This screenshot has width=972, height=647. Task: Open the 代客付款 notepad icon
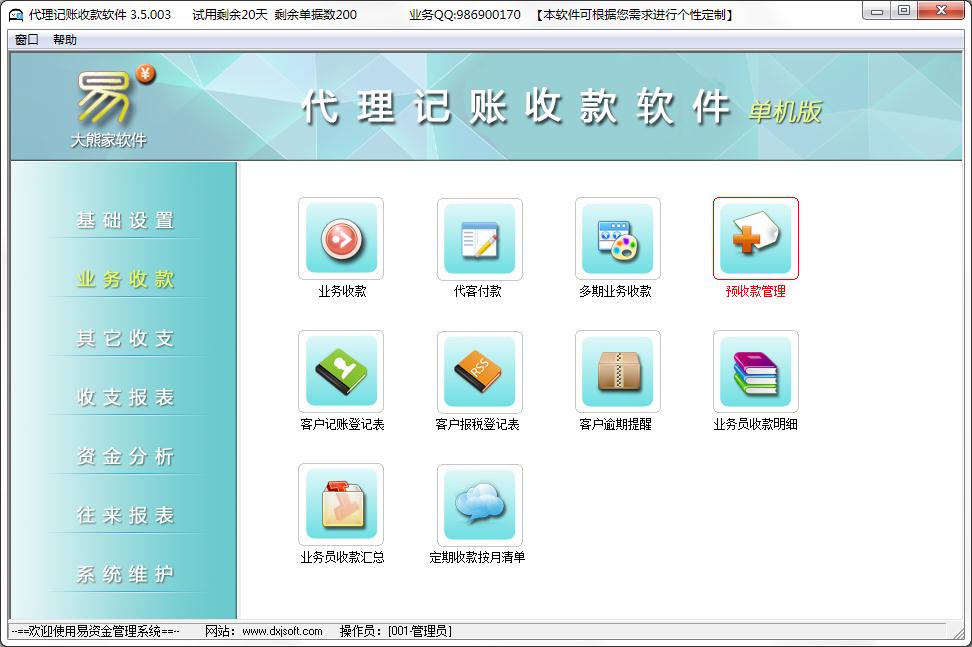pos(479,239)
